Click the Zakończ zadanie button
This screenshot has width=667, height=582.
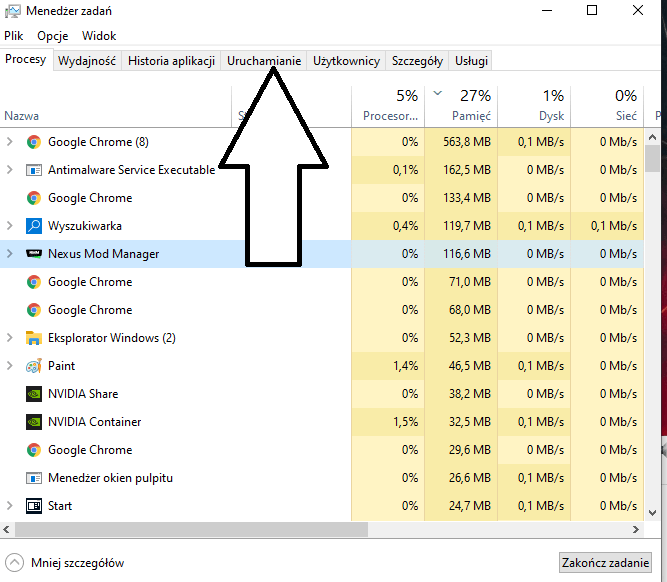[x=605, y=563]
